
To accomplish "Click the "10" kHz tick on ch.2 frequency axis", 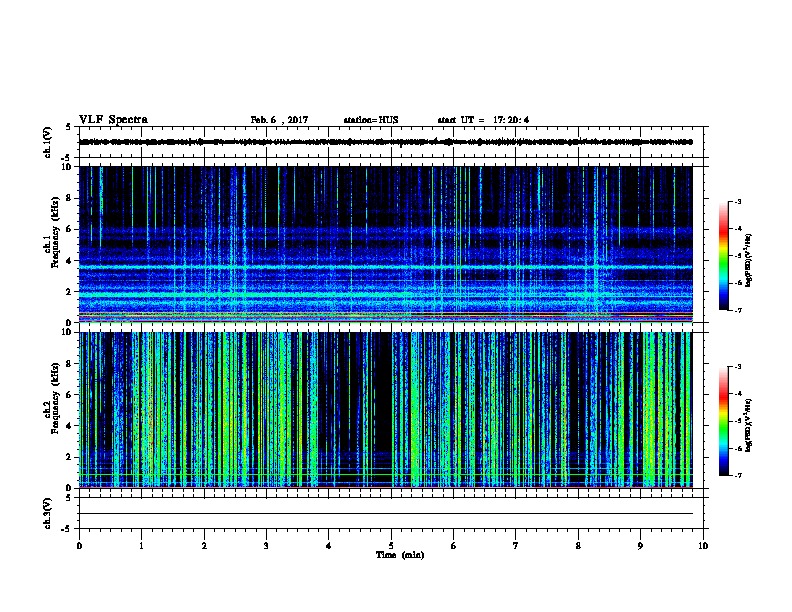I will [x=69, y=332].
